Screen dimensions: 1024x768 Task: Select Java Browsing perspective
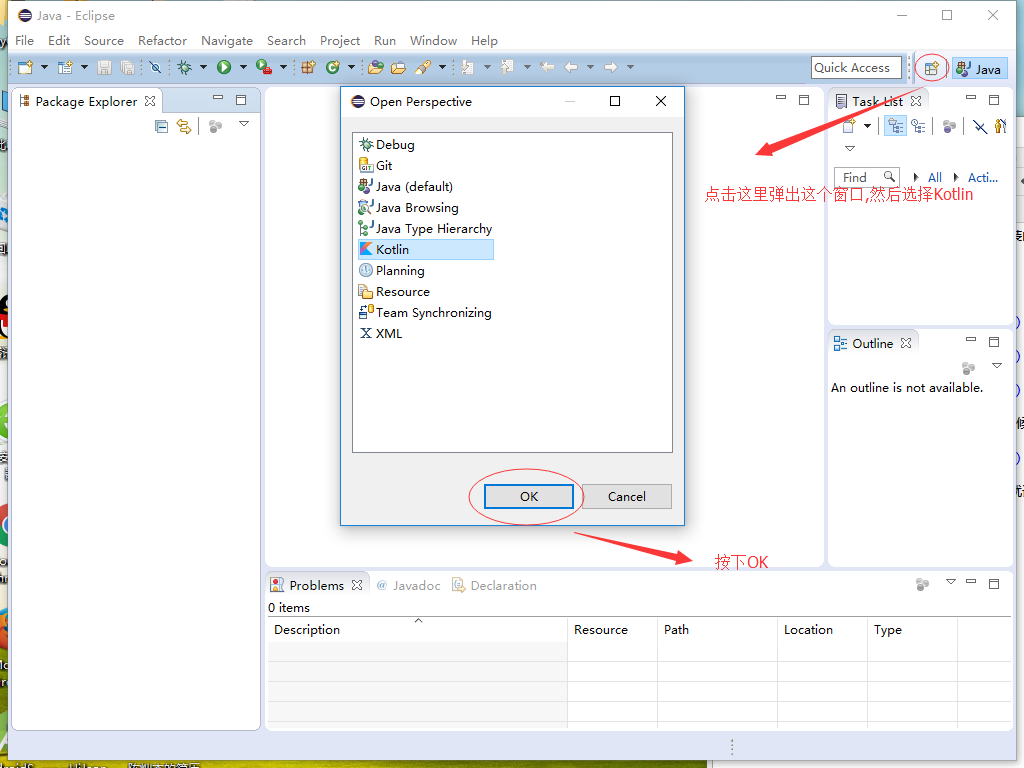pyautogui.click(x=409, y=208)
